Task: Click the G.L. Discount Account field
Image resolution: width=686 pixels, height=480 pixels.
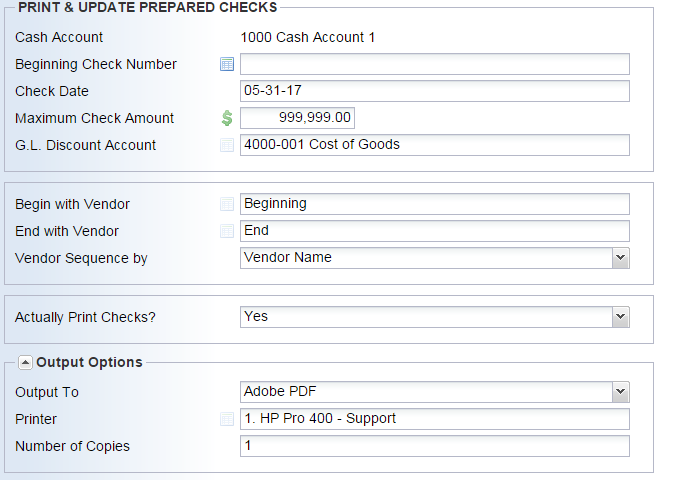Action: 435,145
